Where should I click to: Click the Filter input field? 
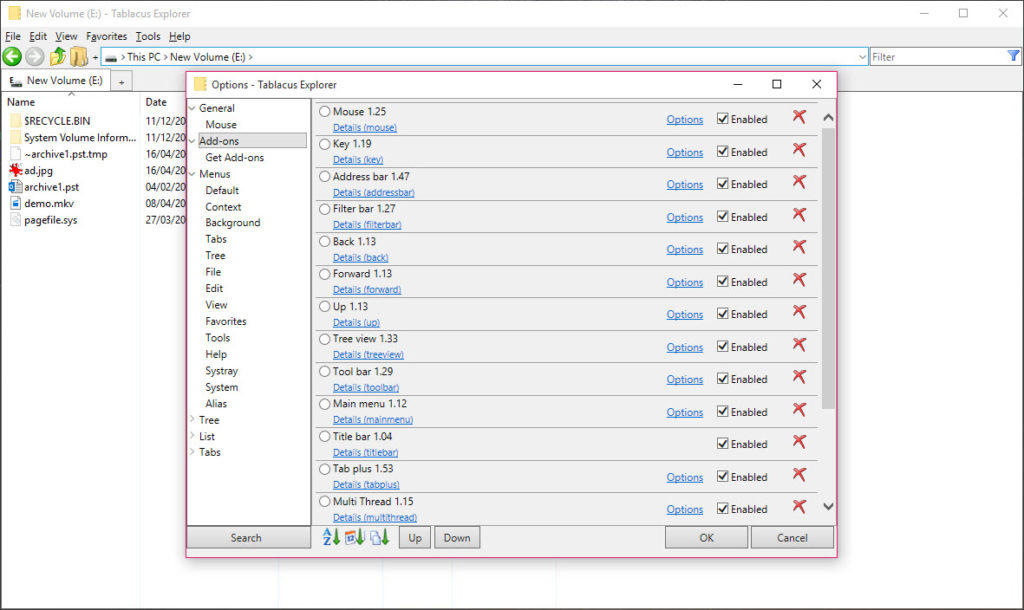point(938,57)
